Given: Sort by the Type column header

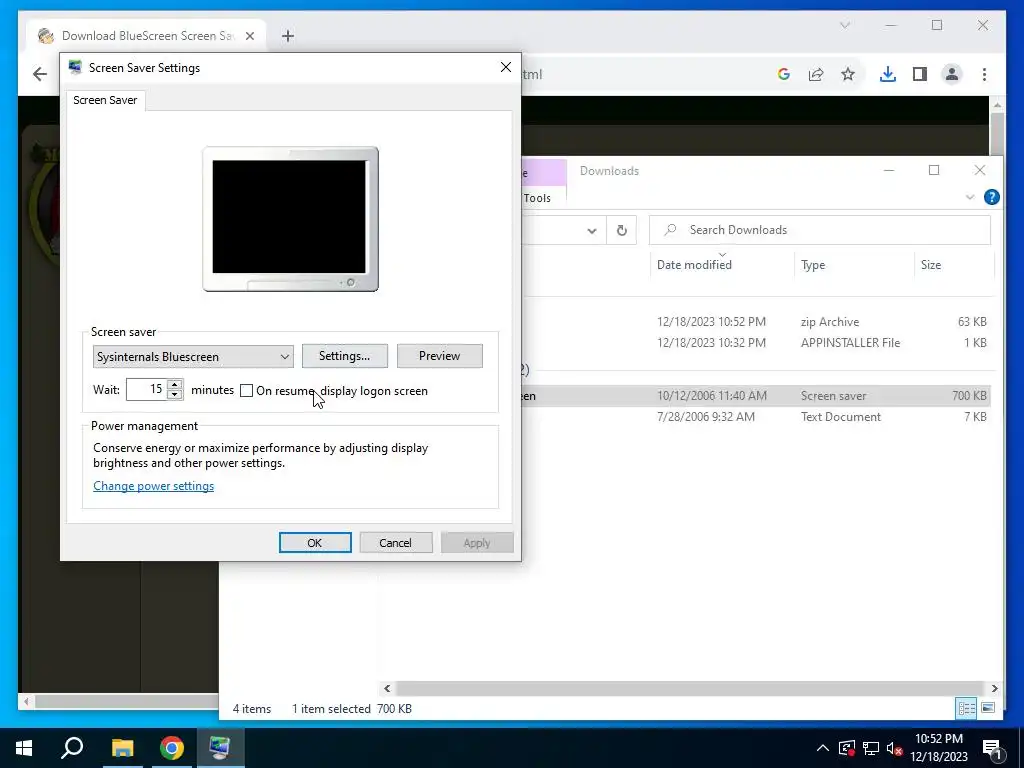Looking at the screenshot, I should click(813, 264).
